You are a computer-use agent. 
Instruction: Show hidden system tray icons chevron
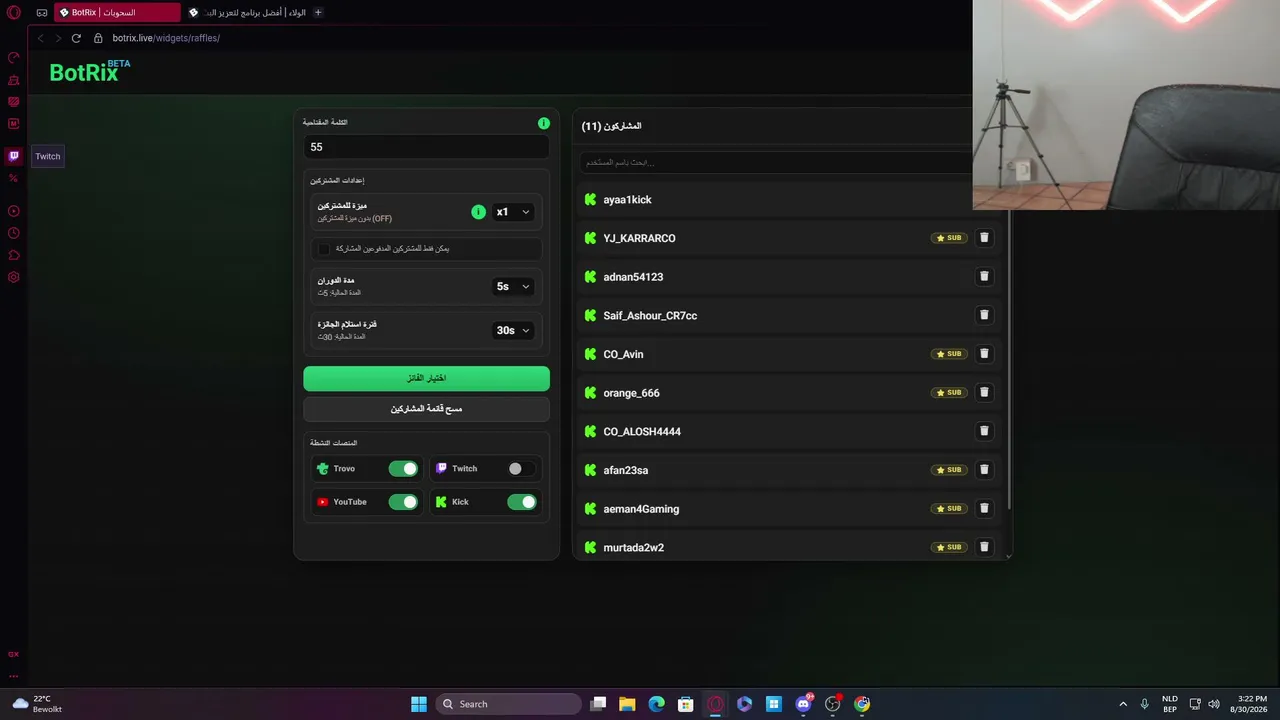[1123, 704]
